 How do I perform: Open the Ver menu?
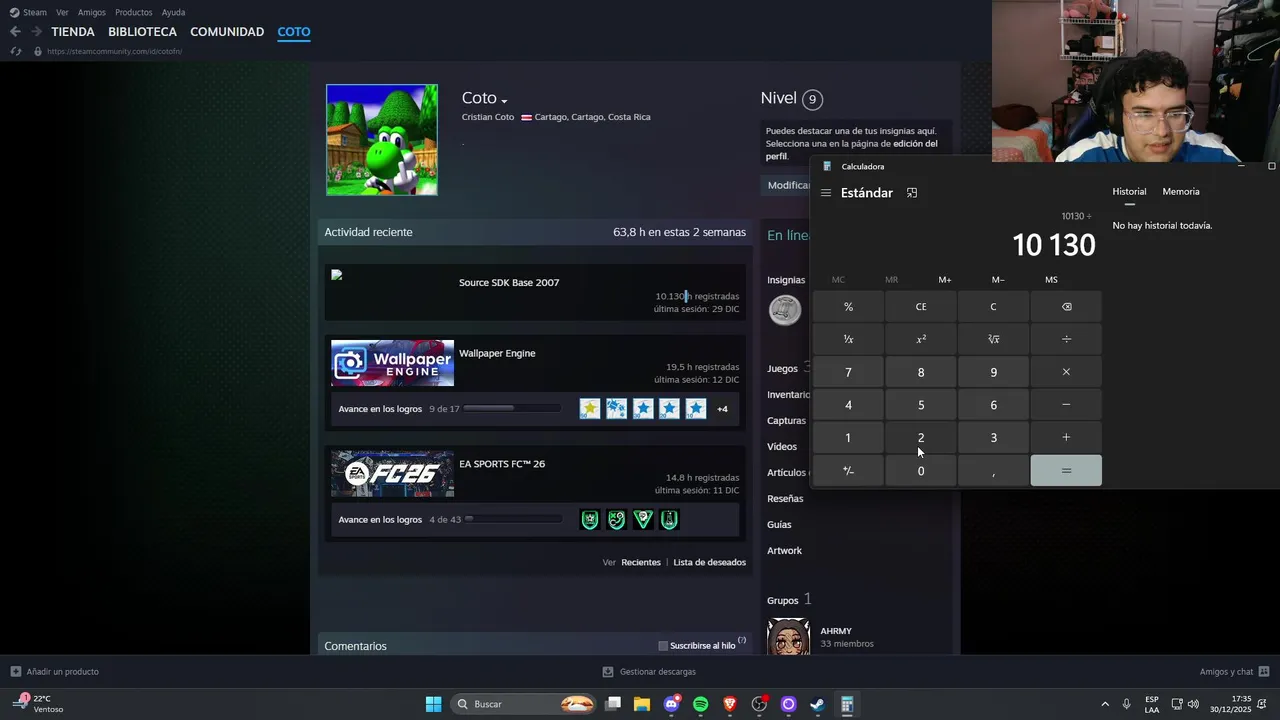[x=62, y=12]
